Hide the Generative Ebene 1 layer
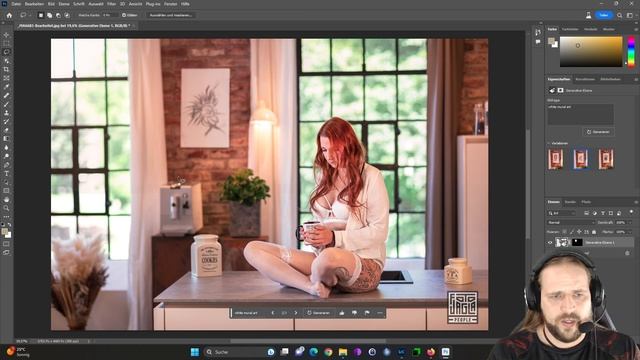The width and height of the screenshot is (640, 360). point(550,242)
